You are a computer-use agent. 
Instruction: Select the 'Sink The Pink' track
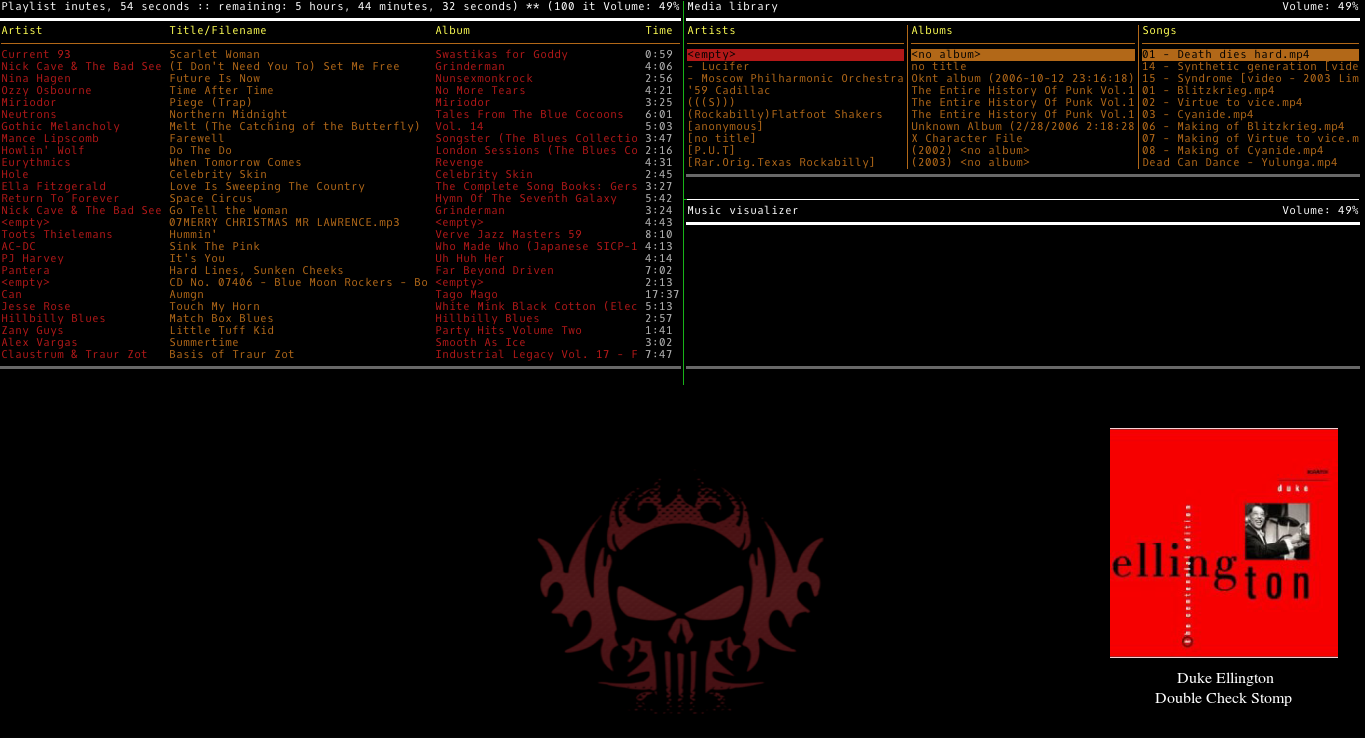(x=214, y=247)
